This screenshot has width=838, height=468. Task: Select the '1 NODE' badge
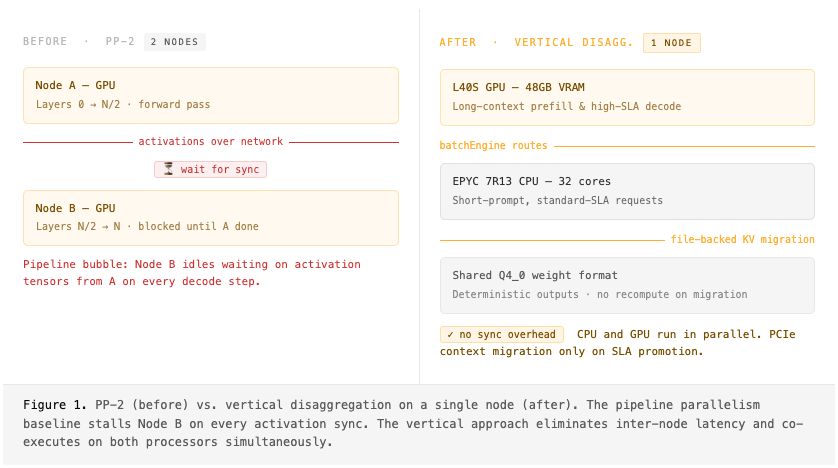click(x=672, y=42)
